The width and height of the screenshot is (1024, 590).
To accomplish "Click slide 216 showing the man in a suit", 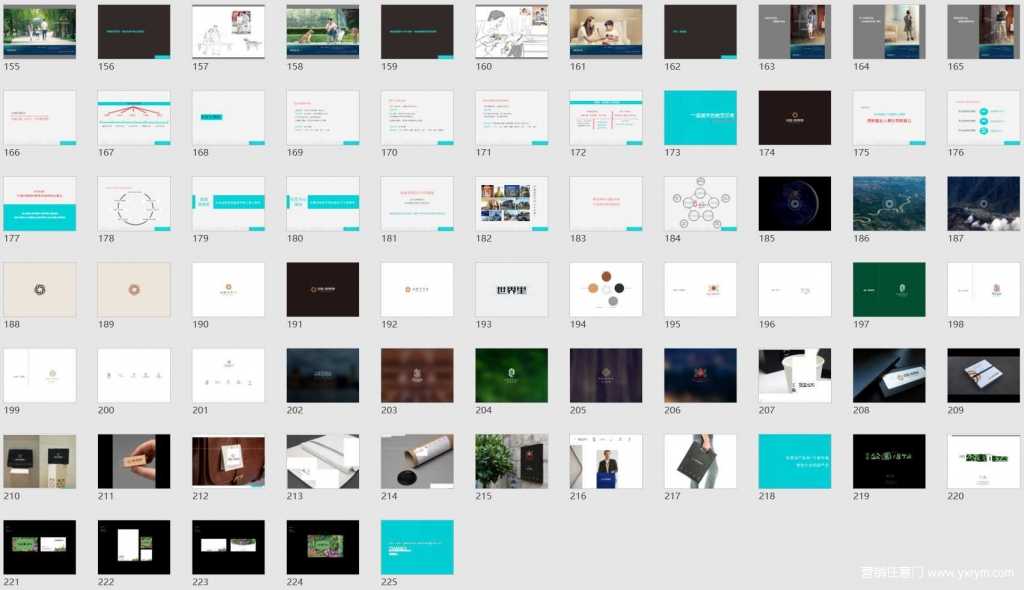I will coord(605,461).
